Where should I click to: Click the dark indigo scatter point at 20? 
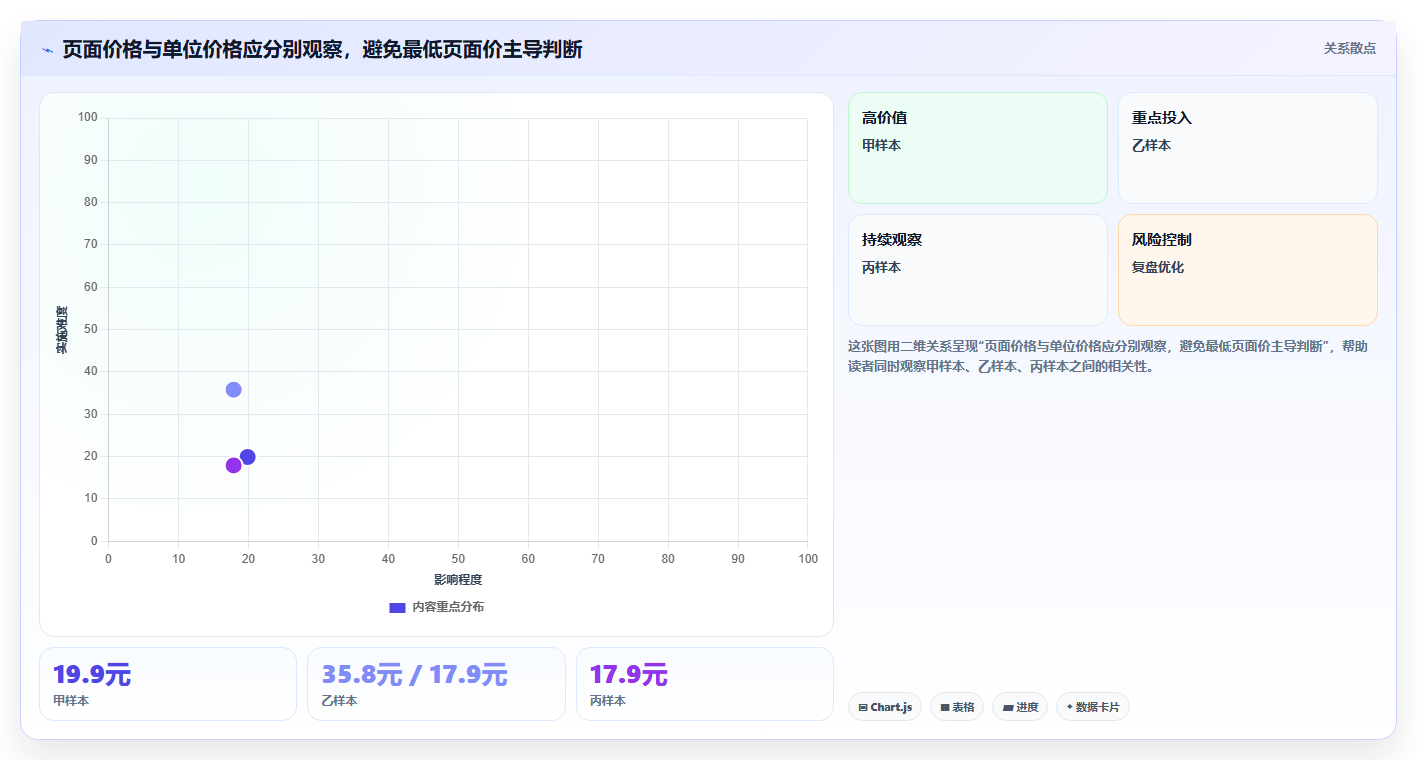coord(248,457)
